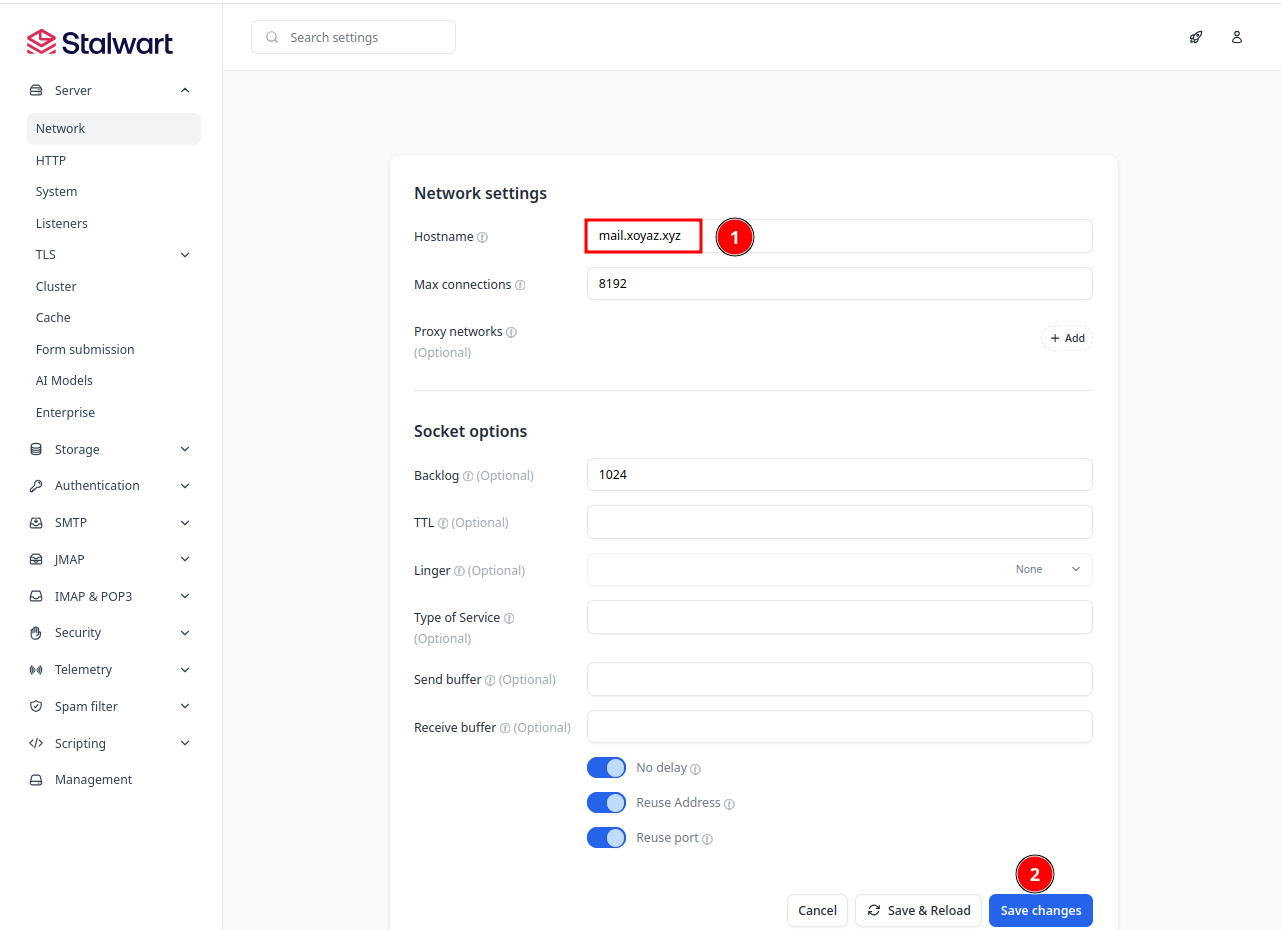Click the rocket icon in the top bar
The width and height of the screenshot is (1281, 930).
click(1195, 37)
